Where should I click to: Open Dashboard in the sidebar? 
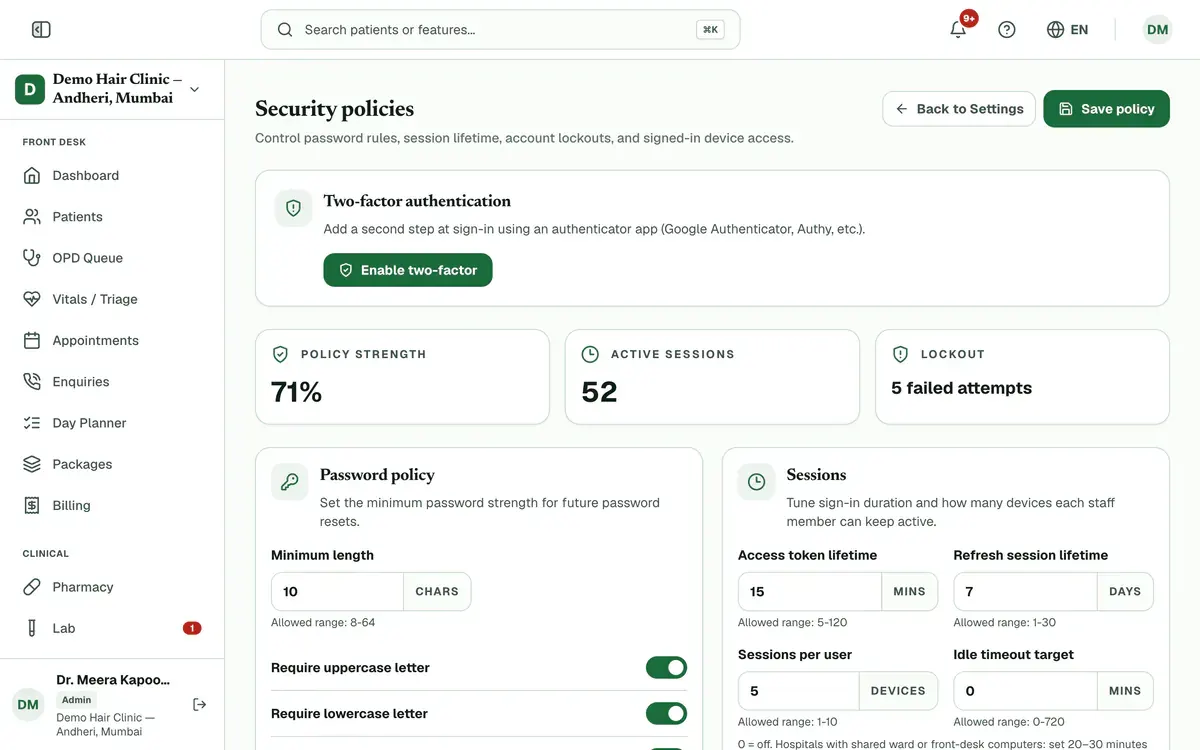pyautogui.click(x=112, y=175)
